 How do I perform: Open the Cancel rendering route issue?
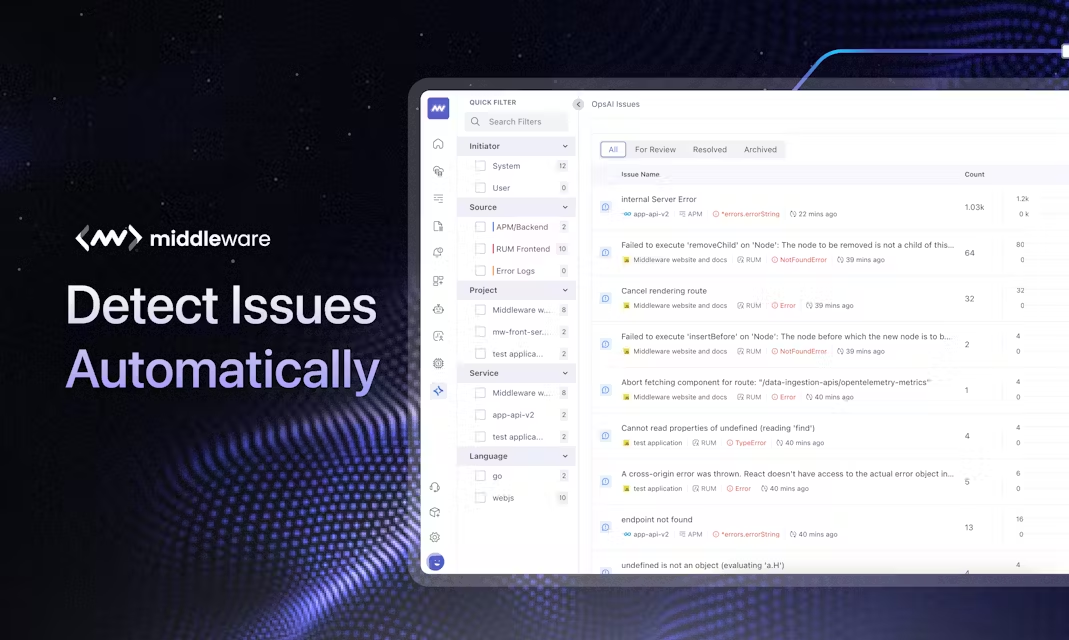click(664, 290)
